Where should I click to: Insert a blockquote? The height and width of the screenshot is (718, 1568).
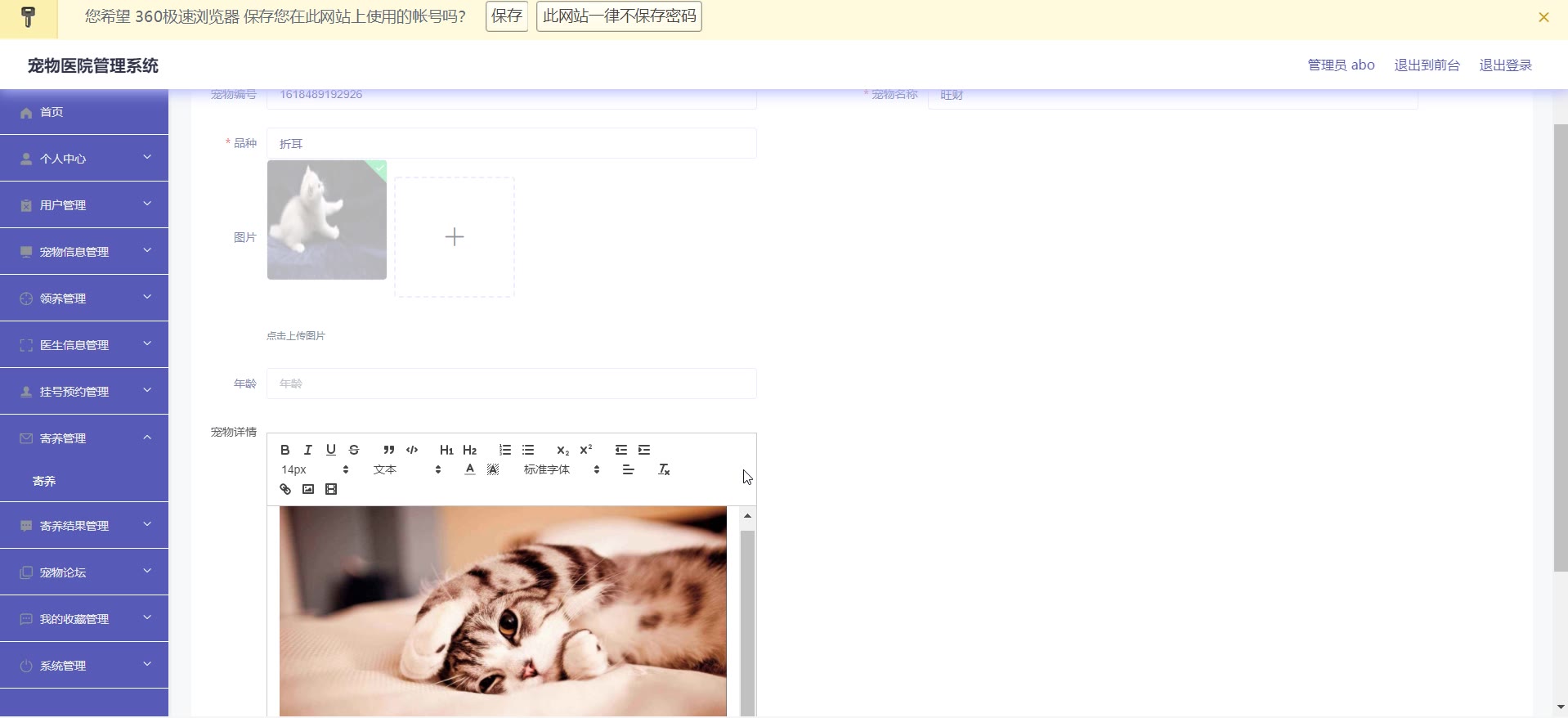click(x=389, y=450)
